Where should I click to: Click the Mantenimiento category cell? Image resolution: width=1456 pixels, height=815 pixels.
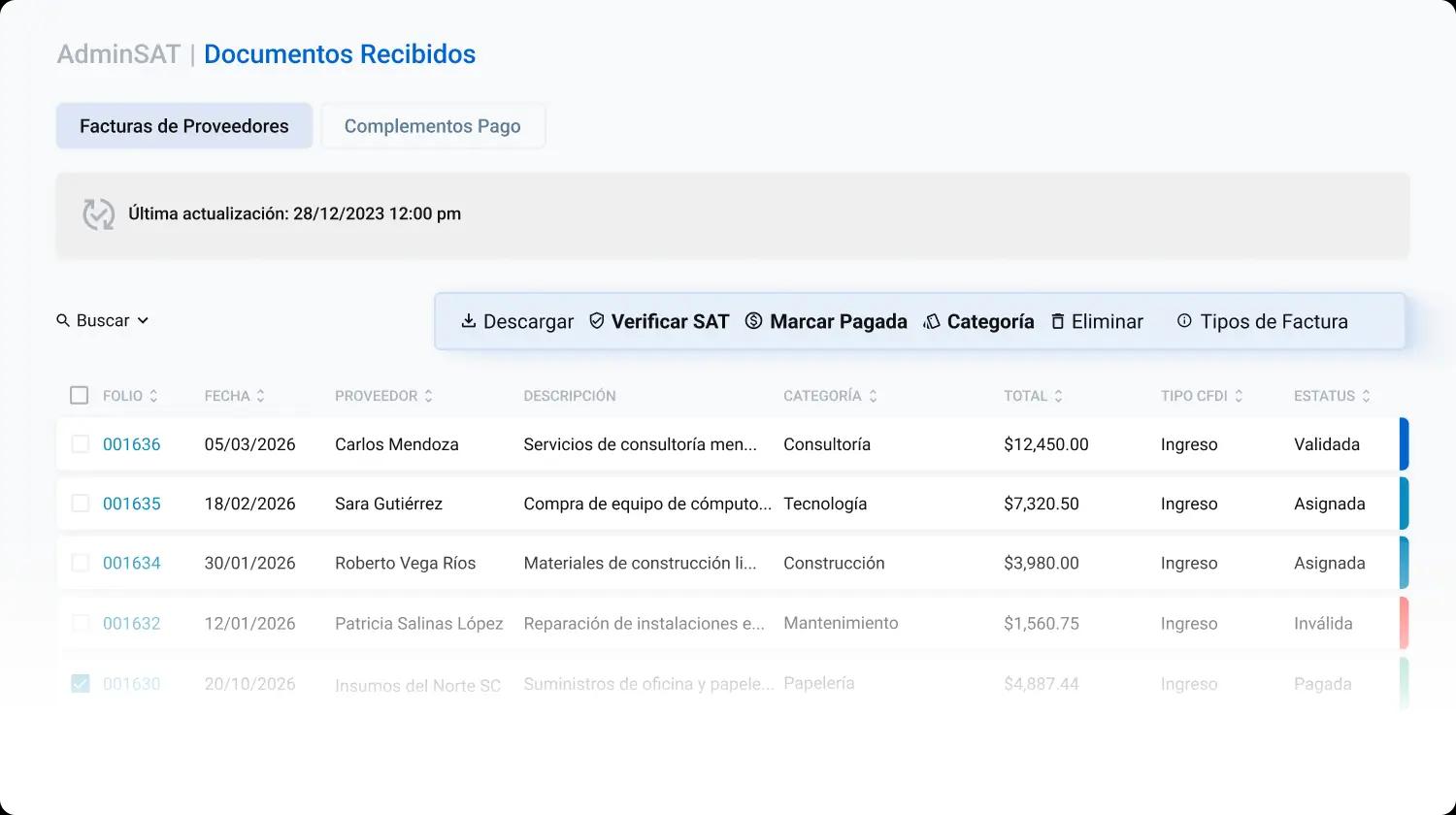841,623
